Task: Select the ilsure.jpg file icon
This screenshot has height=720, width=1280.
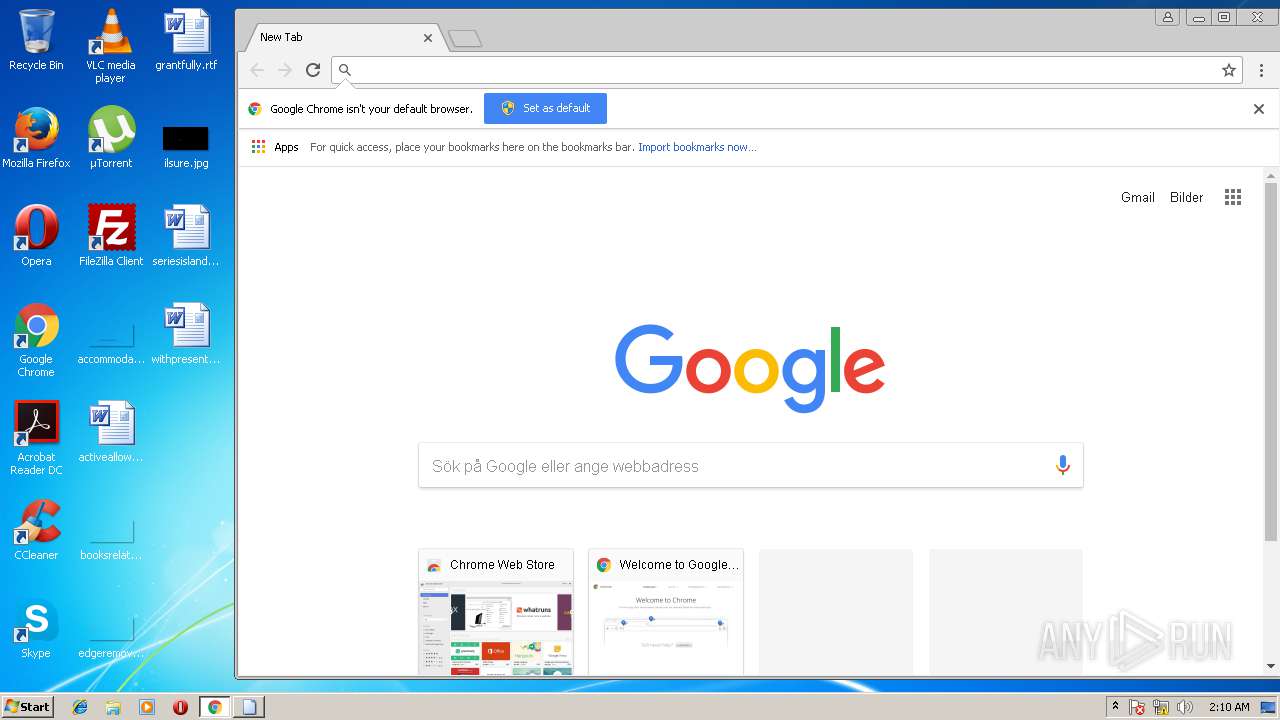Action: pos(186,145)
